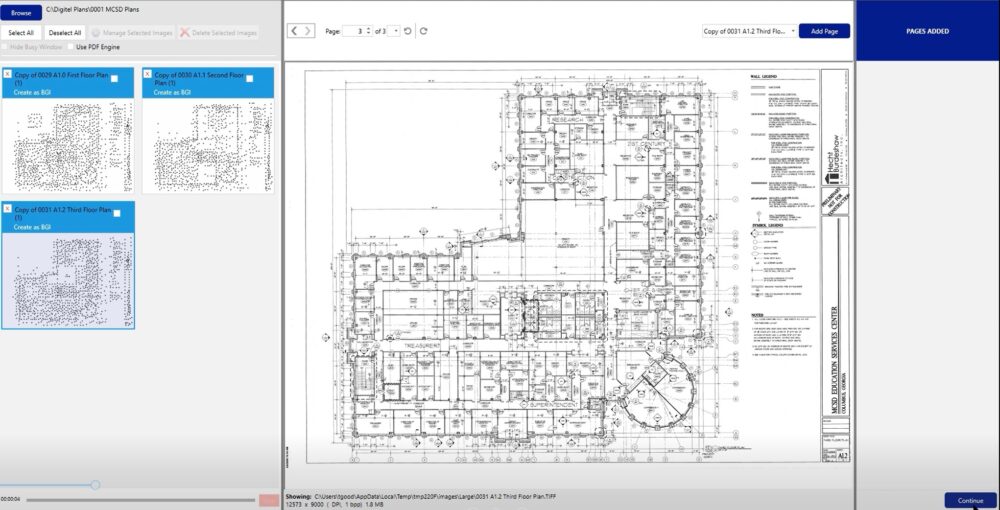Go to the previous page arrow

point(294,31)
